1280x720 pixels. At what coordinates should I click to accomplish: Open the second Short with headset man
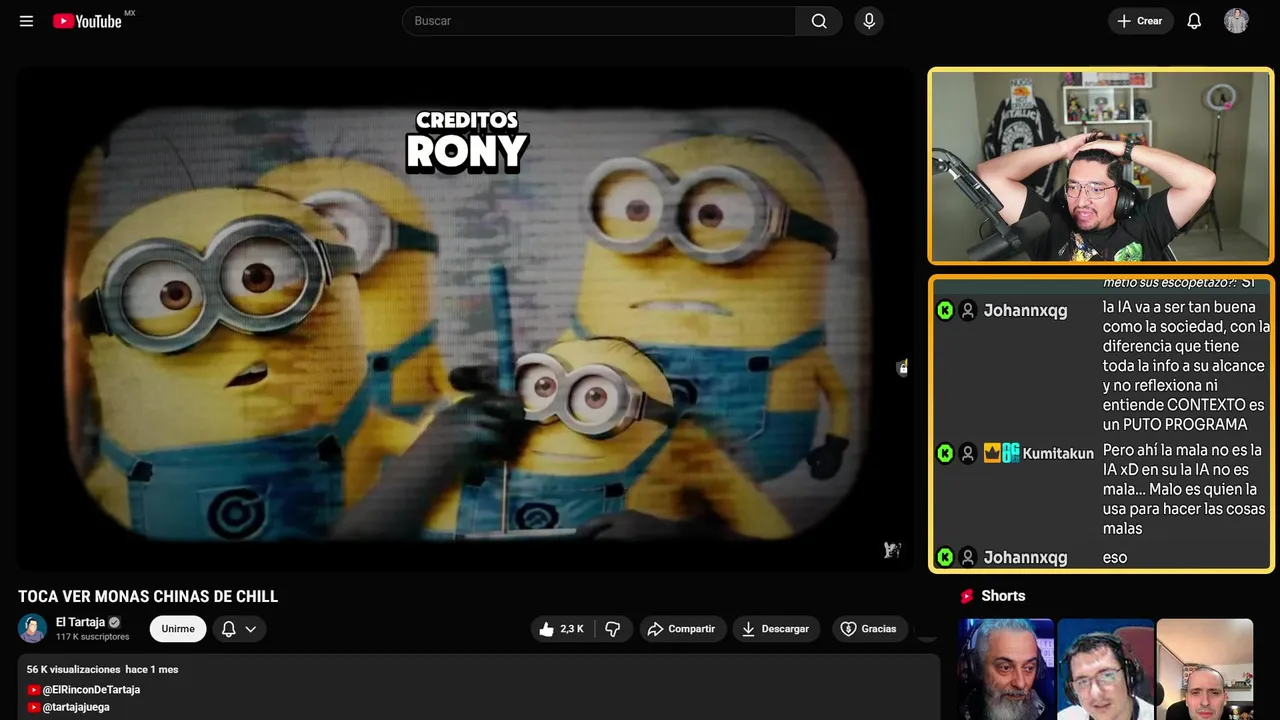tap(1105, 669)
